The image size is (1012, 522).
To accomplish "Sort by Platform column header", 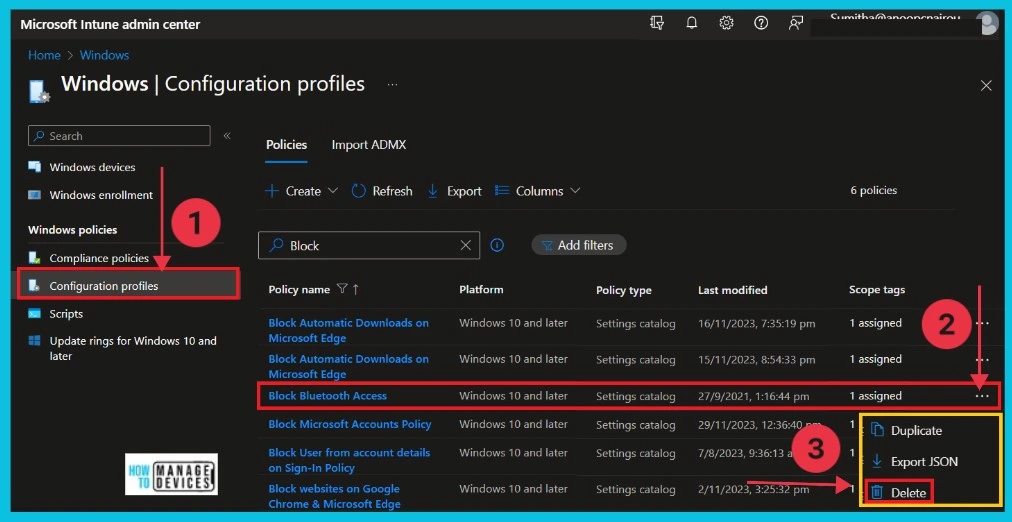I will pos(481,290).
